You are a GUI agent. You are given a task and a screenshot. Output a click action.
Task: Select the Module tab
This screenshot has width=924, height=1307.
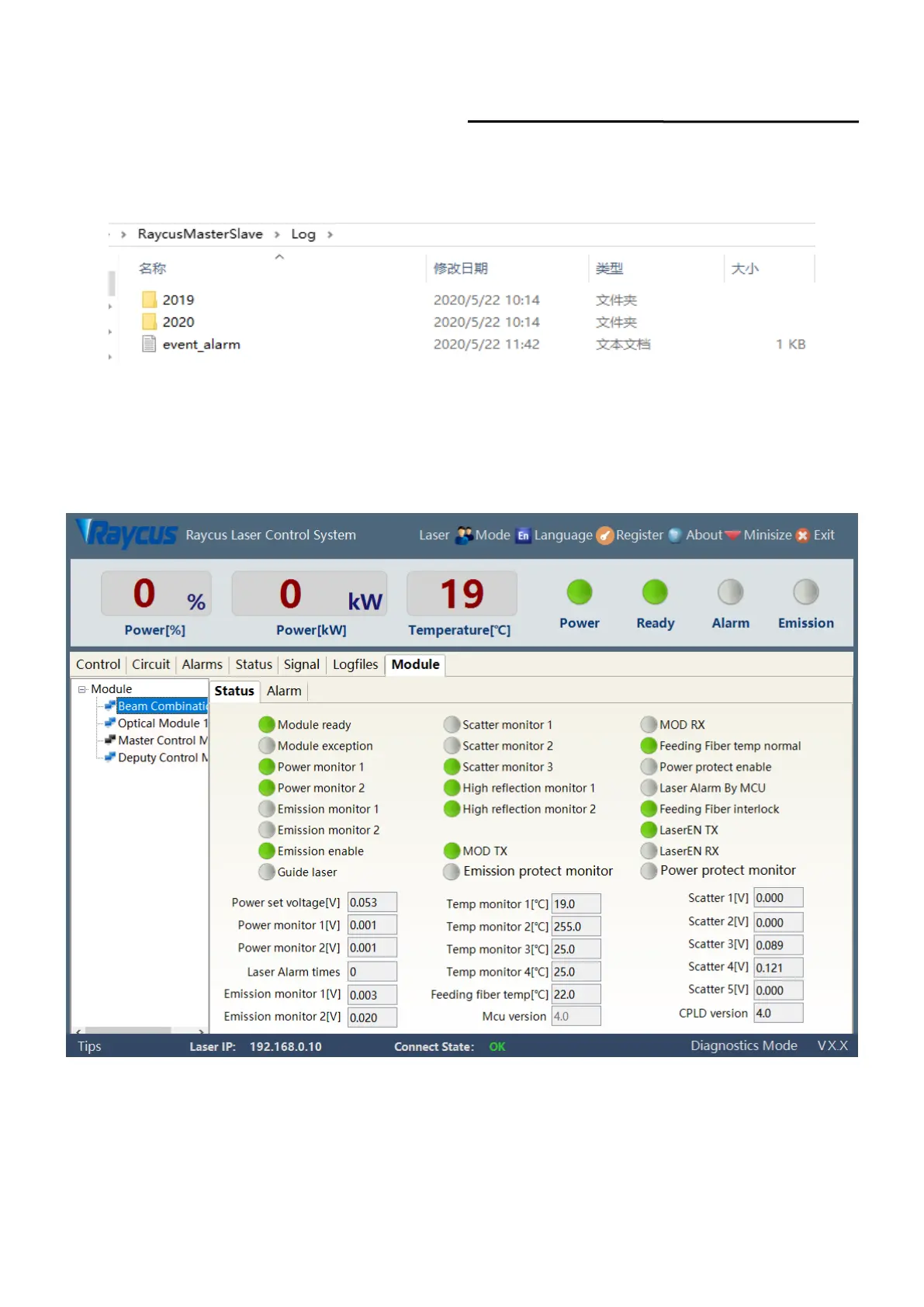click(x=415, y=664)
